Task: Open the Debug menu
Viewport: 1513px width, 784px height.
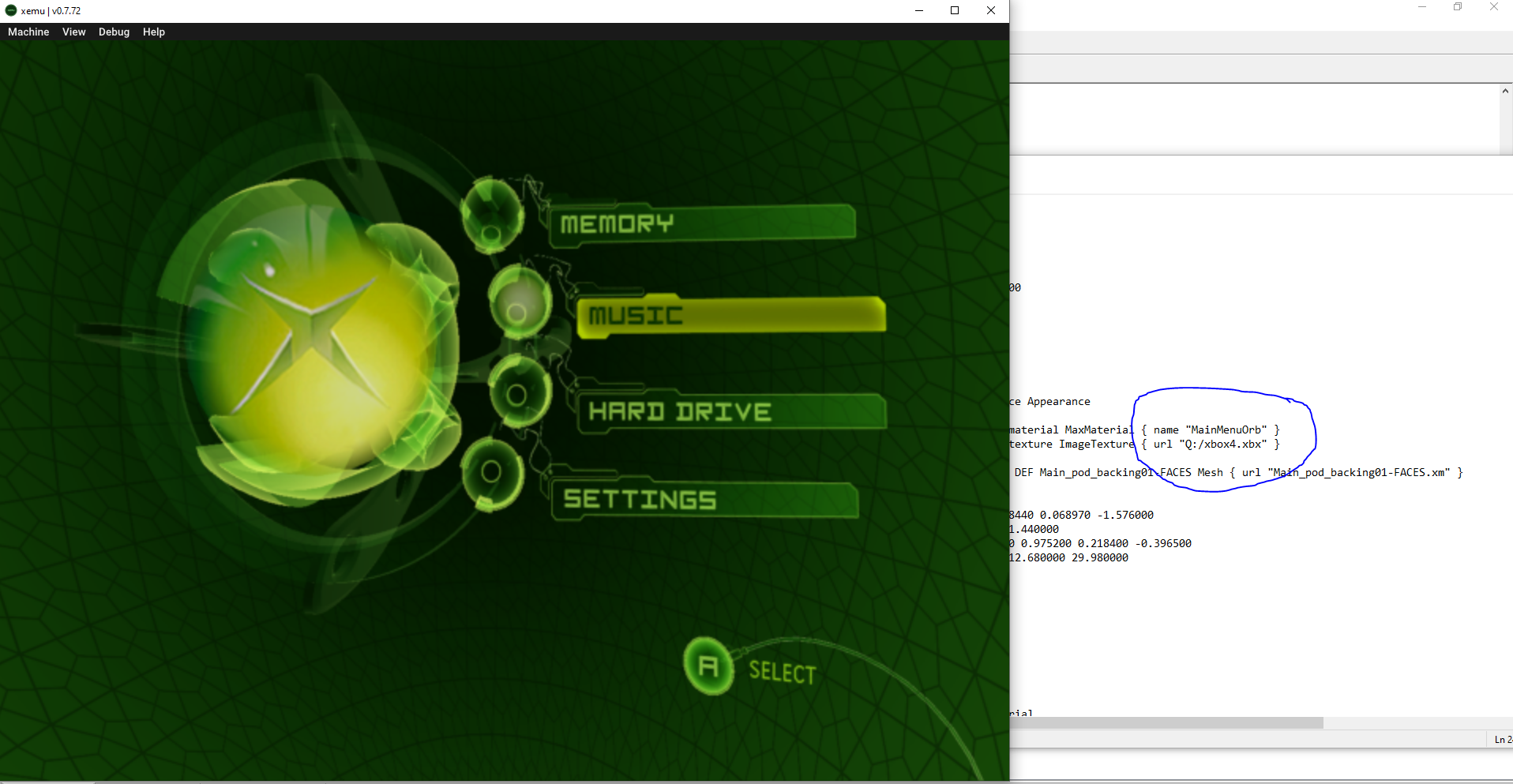Action: coord(114,32)
